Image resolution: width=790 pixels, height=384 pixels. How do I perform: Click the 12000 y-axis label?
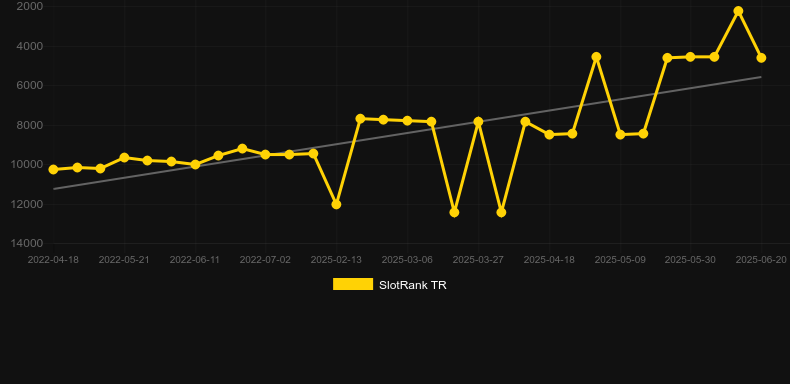click(27, 204)
